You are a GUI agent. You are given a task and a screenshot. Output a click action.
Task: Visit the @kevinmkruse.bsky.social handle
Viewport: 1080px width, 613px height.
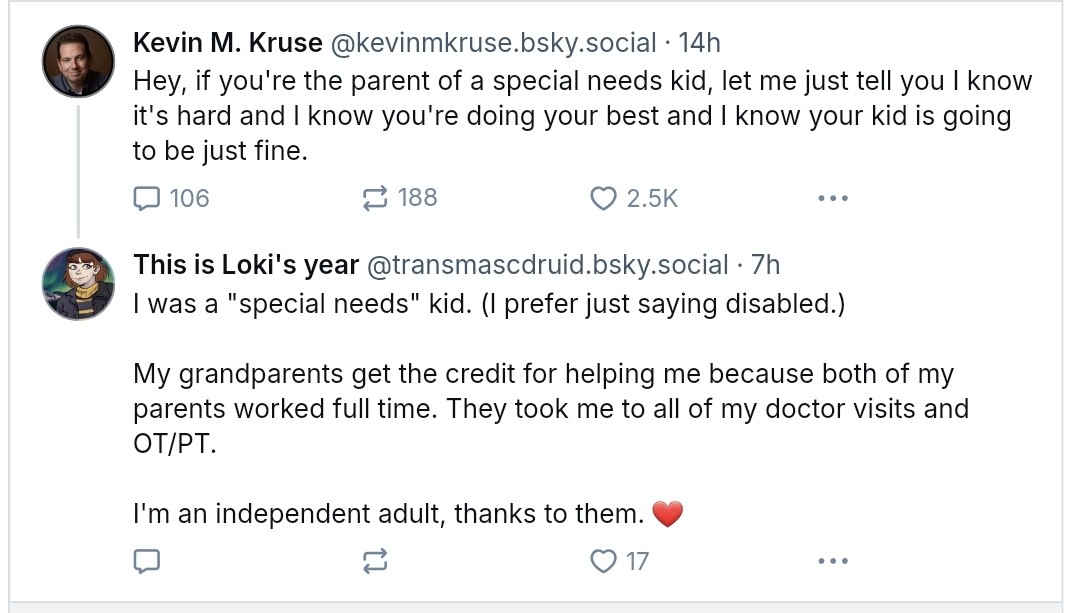click(492, 43)
